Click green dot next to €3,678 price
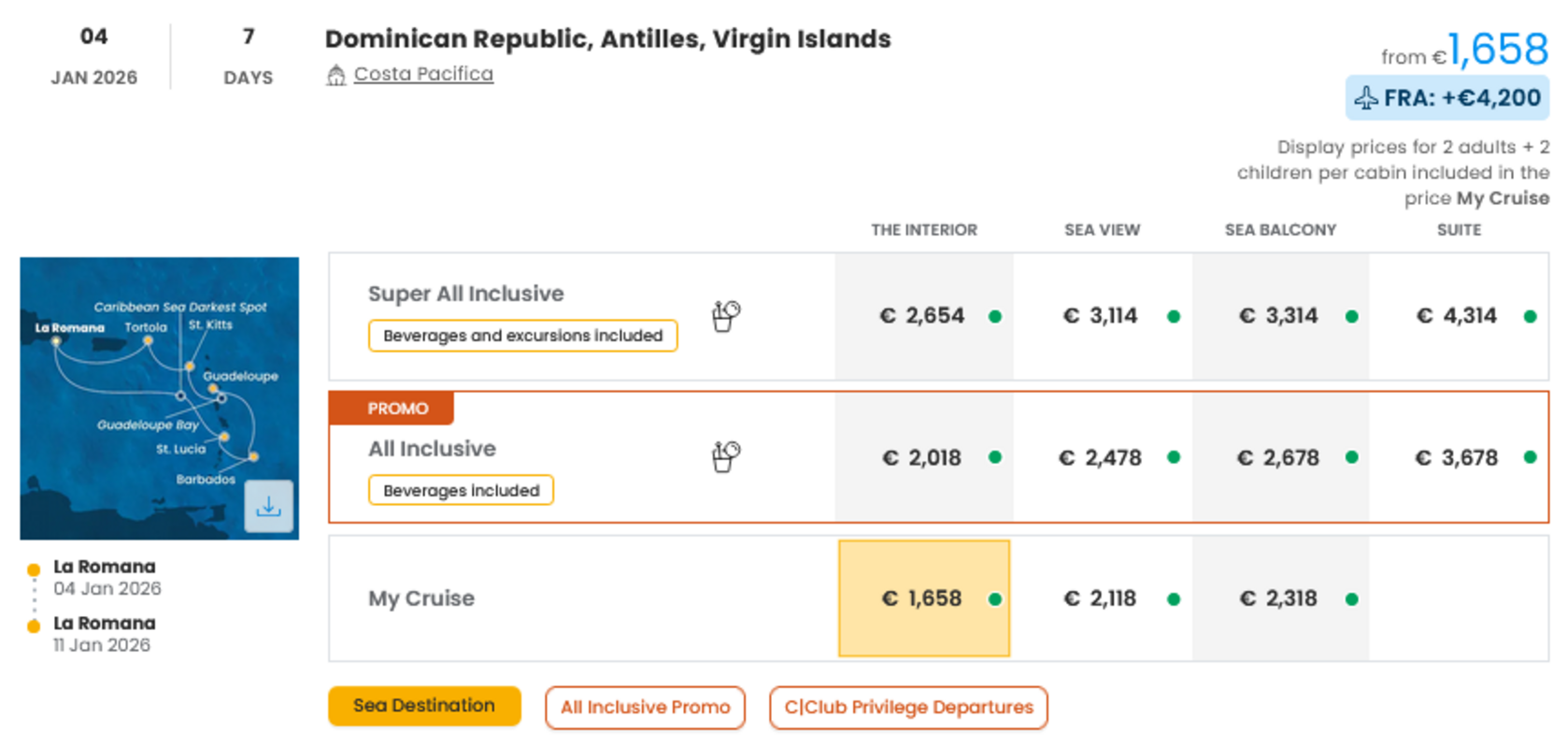 click(1530, 457)
